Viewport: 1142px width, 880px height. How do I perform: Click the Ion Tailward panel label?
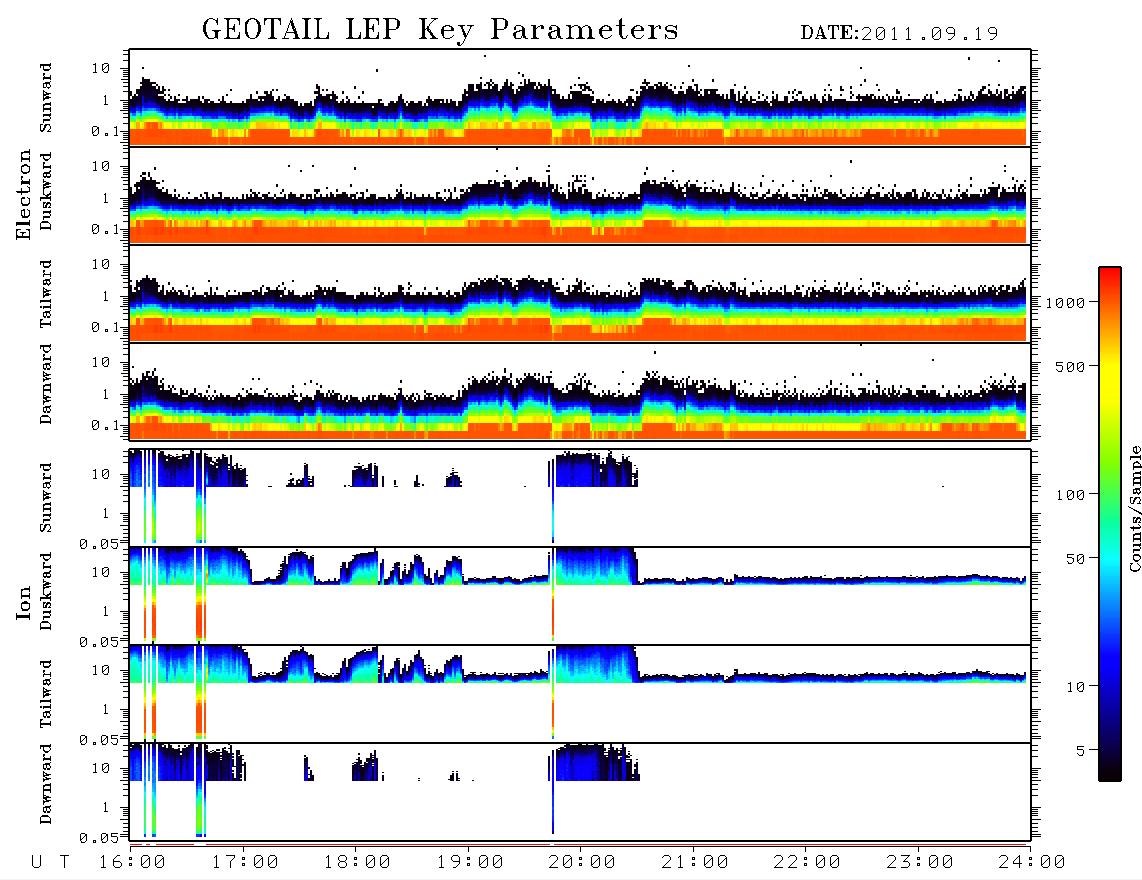click(x=46, y=694)
